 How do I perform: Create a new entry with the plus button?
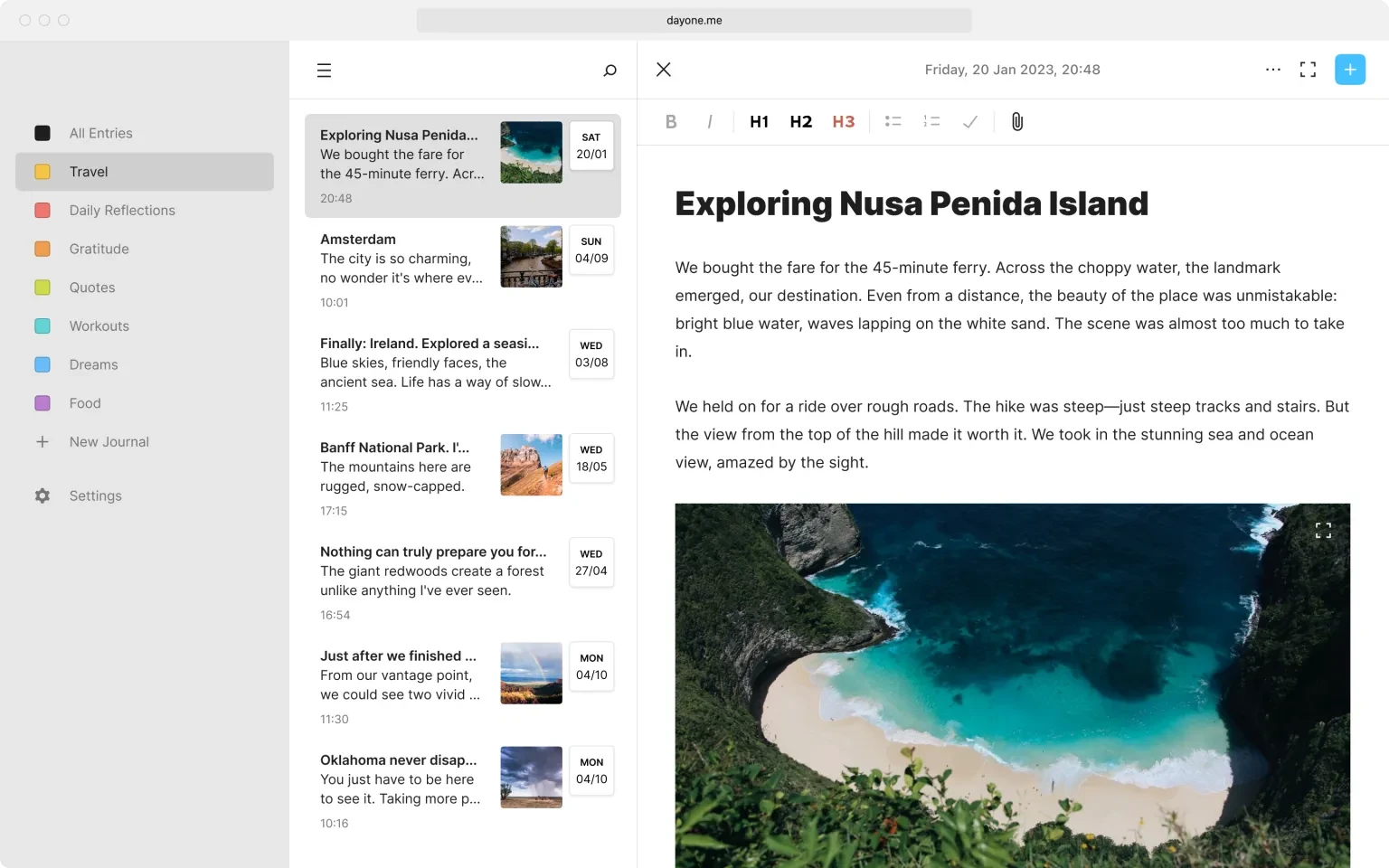pos(1349,70)
